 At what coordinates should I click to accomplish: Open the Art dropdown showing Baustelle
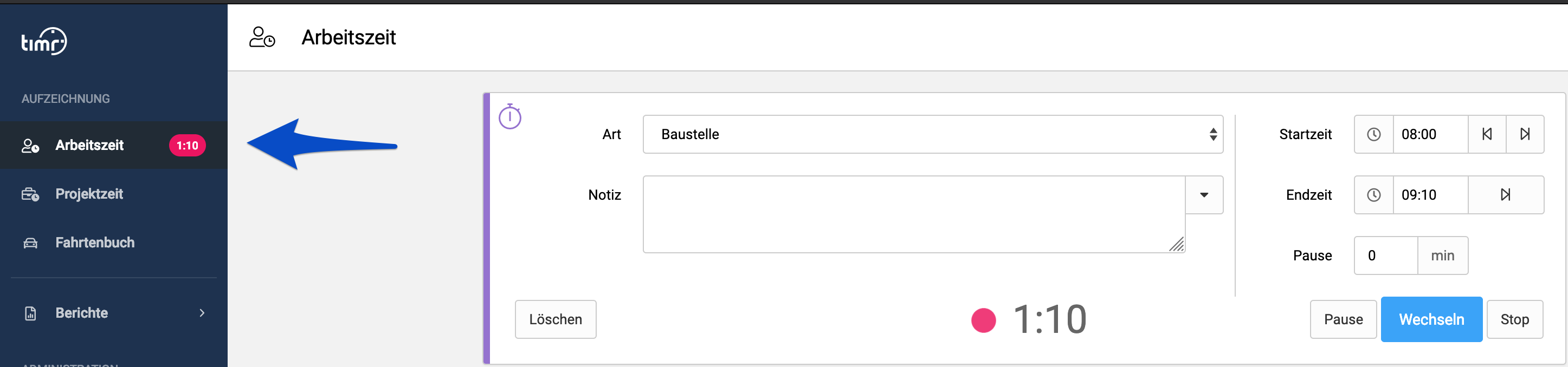tap(933, 134)
